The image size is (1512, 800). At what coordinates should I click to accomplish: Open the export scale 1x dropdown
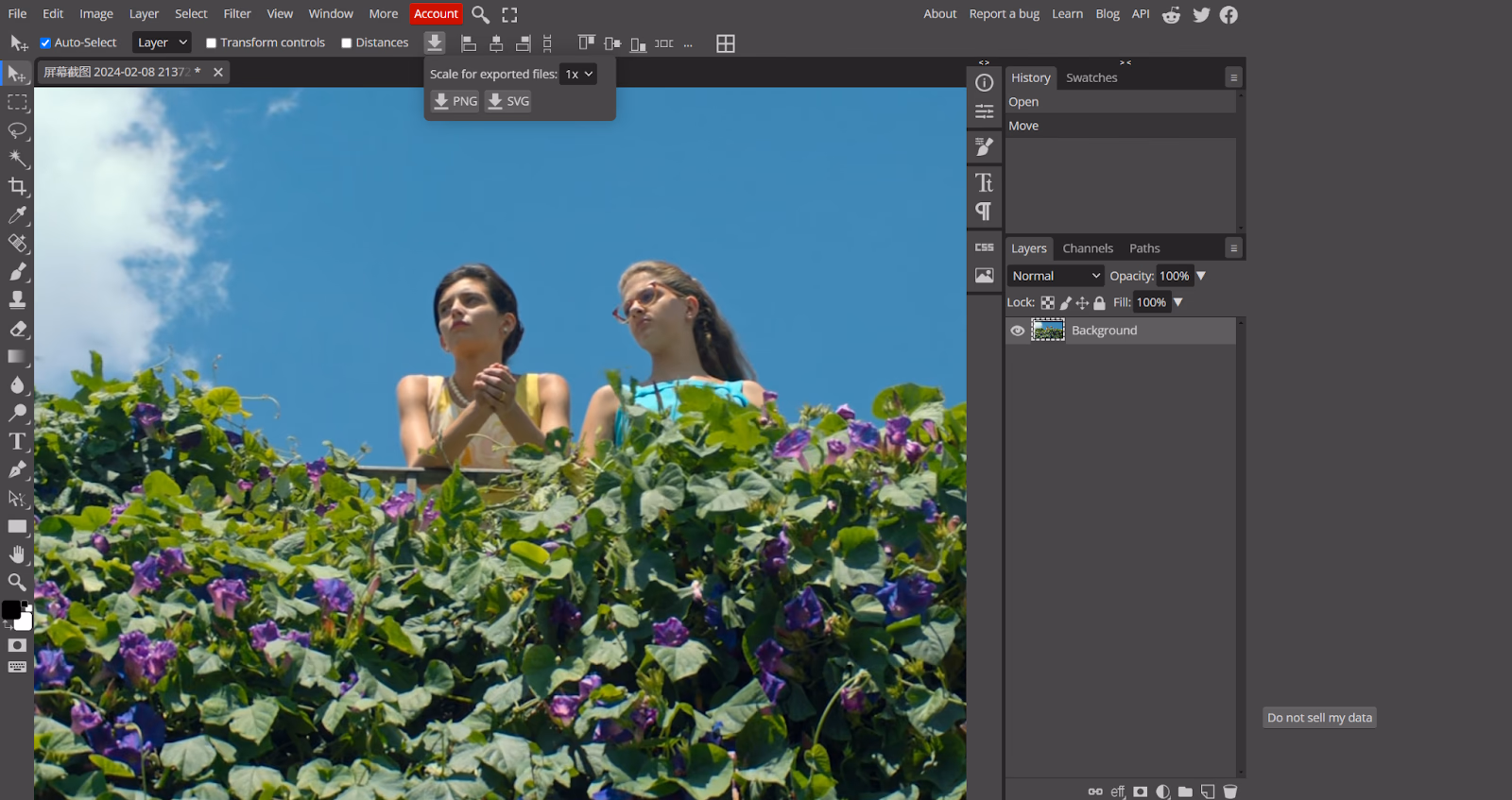point(578,74)
